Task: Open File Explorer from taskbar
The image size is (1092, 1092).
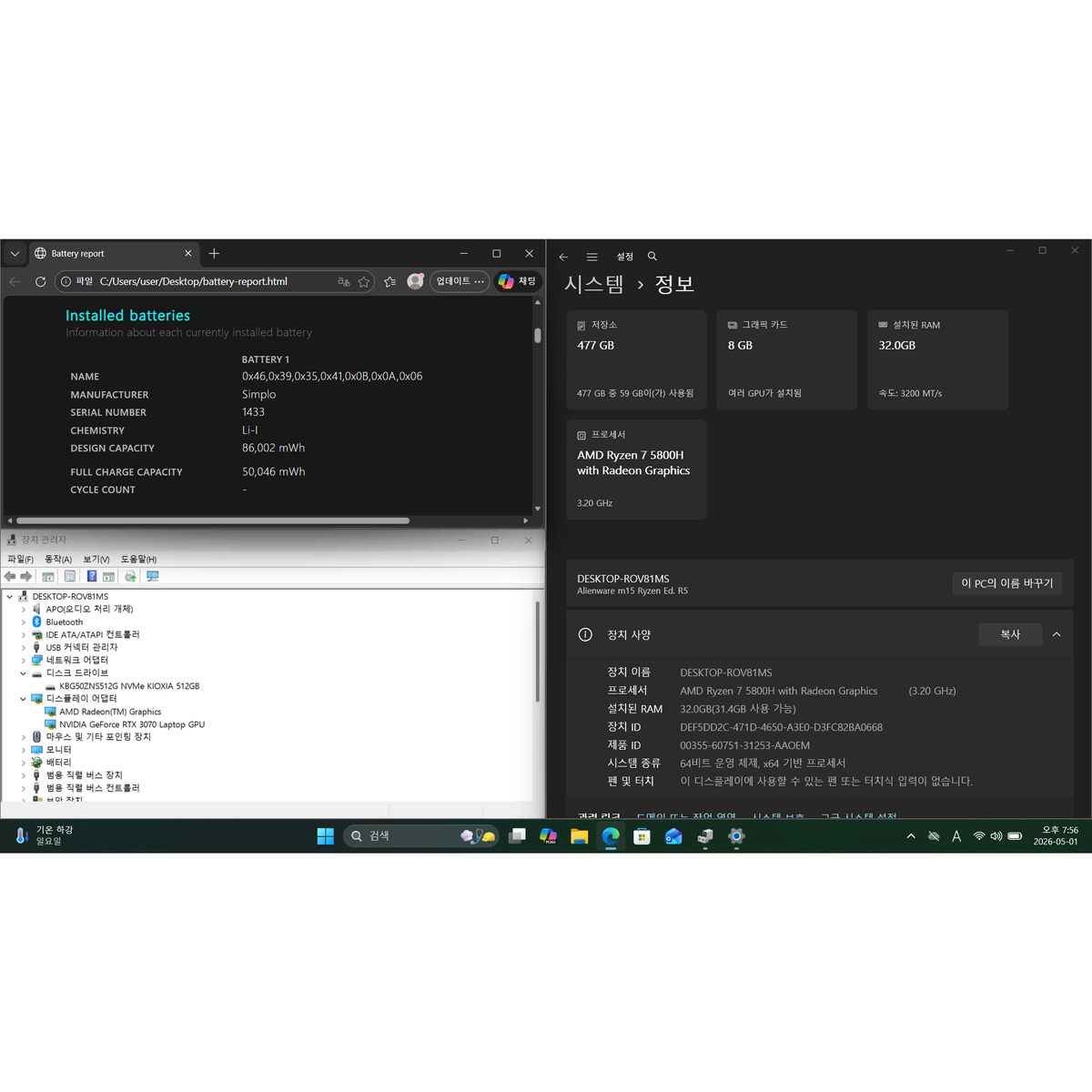Action: click(579, 836)
